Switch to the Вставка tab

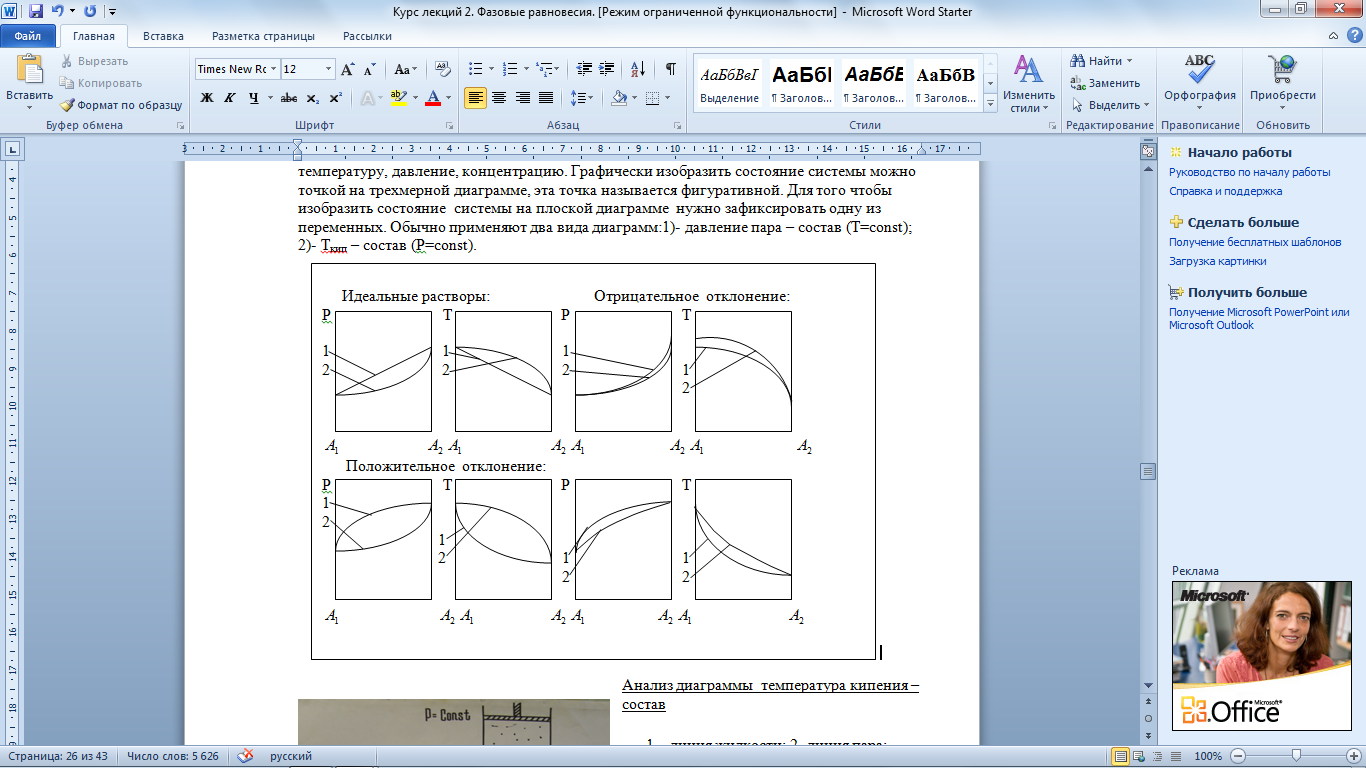click(163, 36)
